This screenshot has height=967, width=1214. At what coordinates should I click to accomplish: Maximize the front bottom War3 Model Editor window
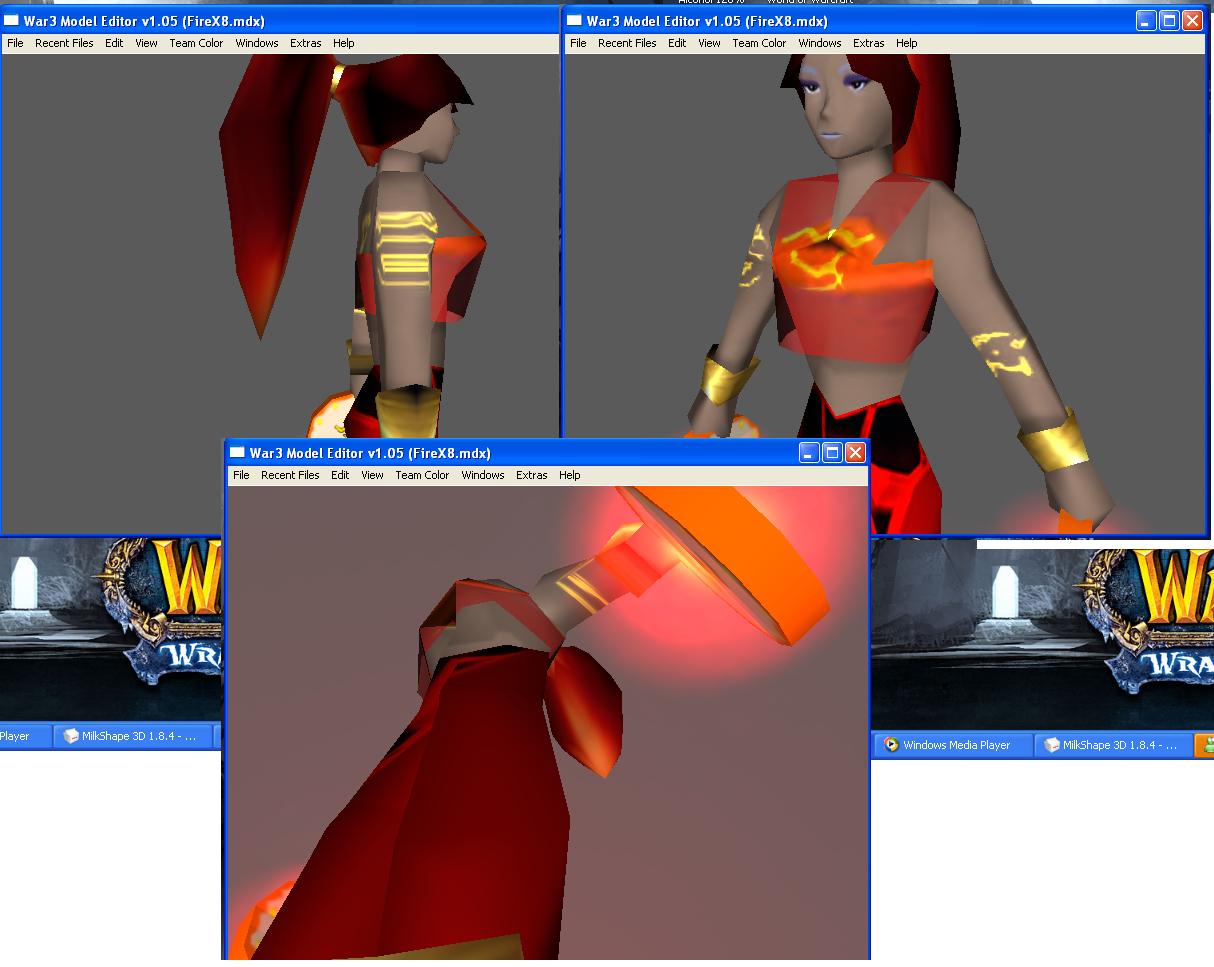click(832, 452)
